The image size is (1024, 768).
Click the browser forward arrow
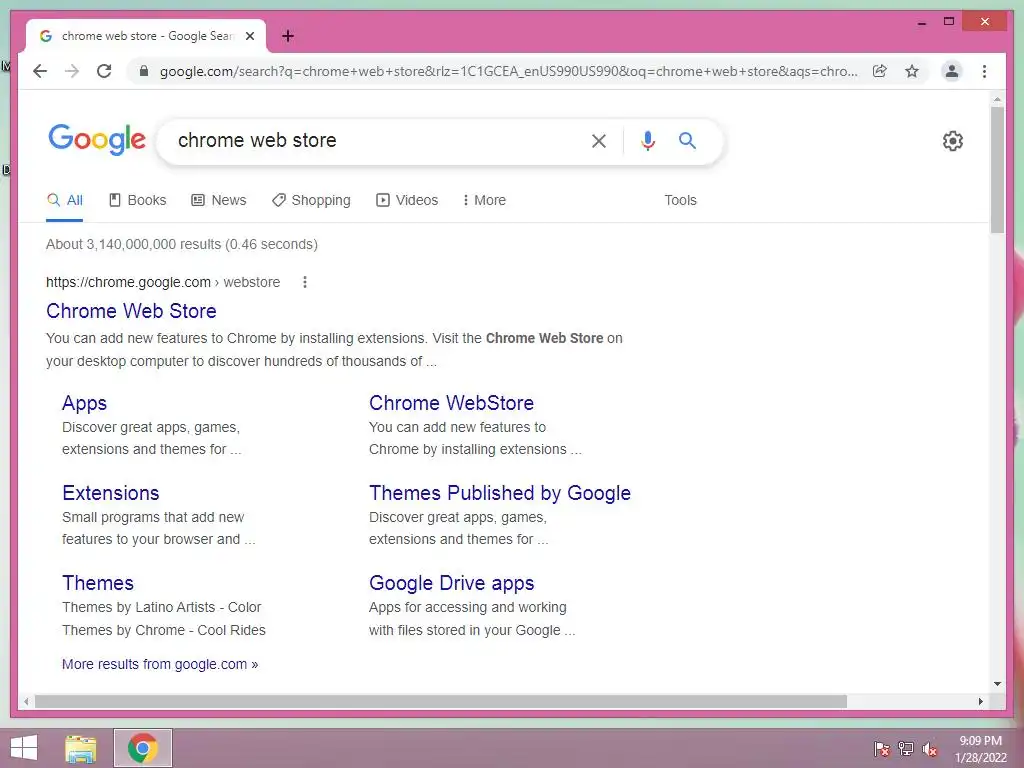click(72, 71)
